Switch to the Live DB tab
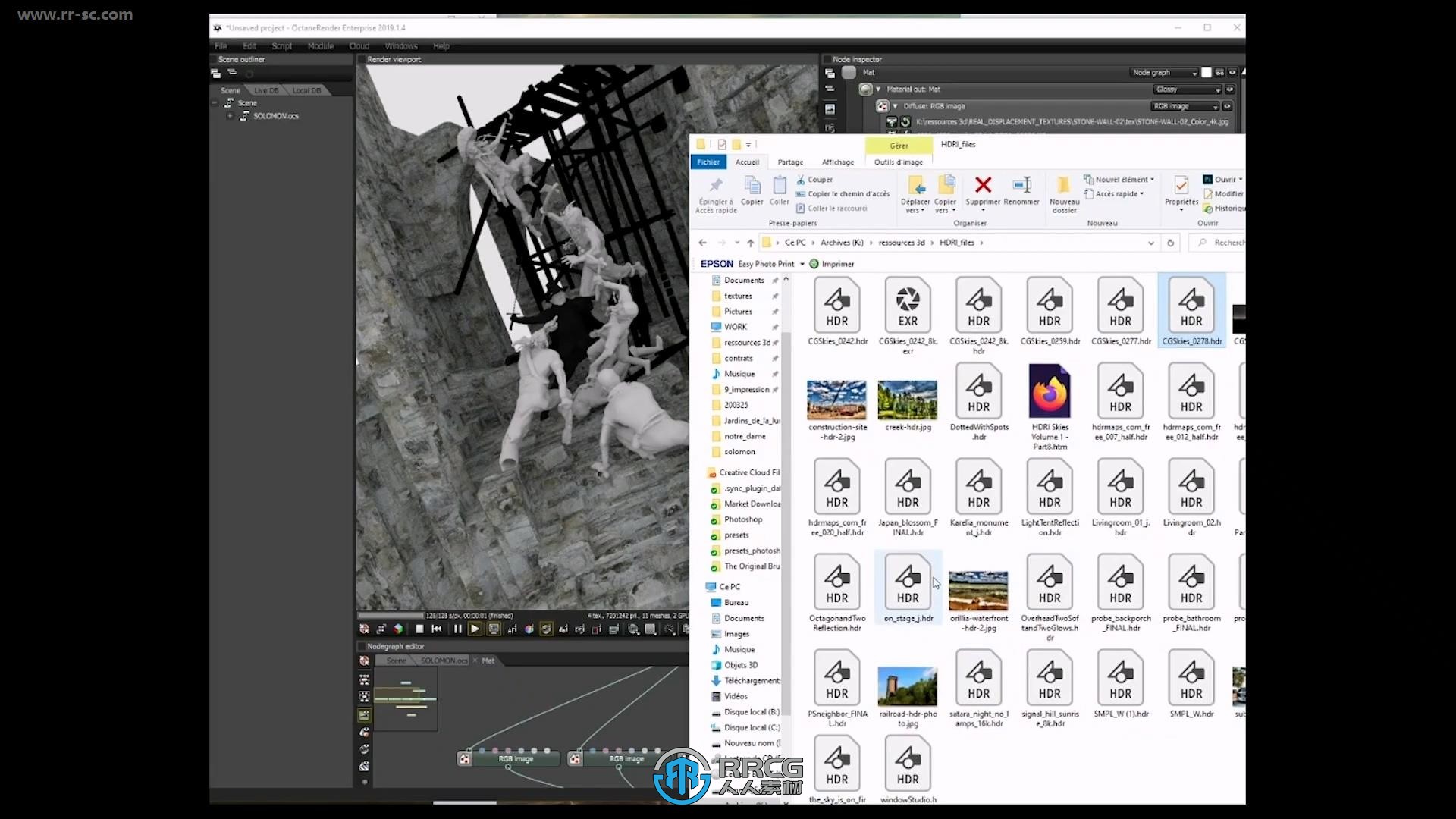Viewport: 1456px width, 819px height. (266, 90)
